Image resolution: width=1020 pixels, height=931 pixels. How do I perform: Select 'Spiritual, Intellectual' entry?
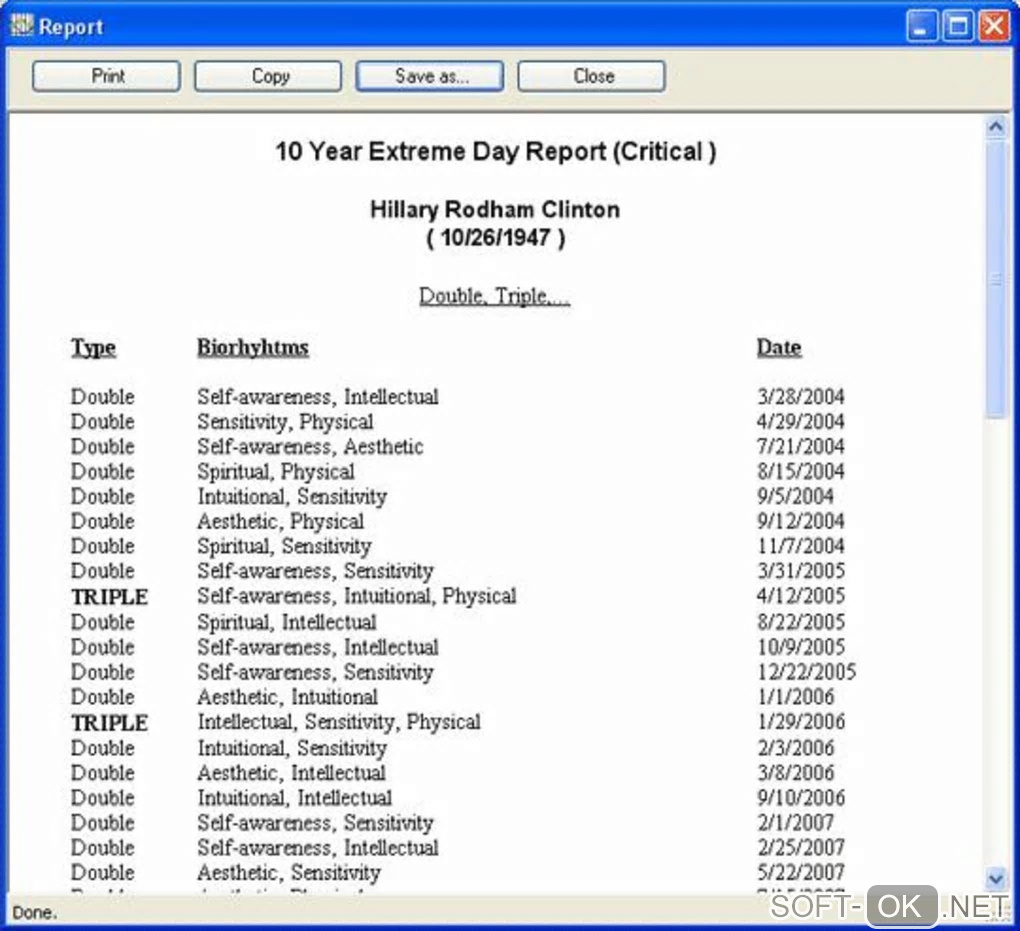[287, 622]
